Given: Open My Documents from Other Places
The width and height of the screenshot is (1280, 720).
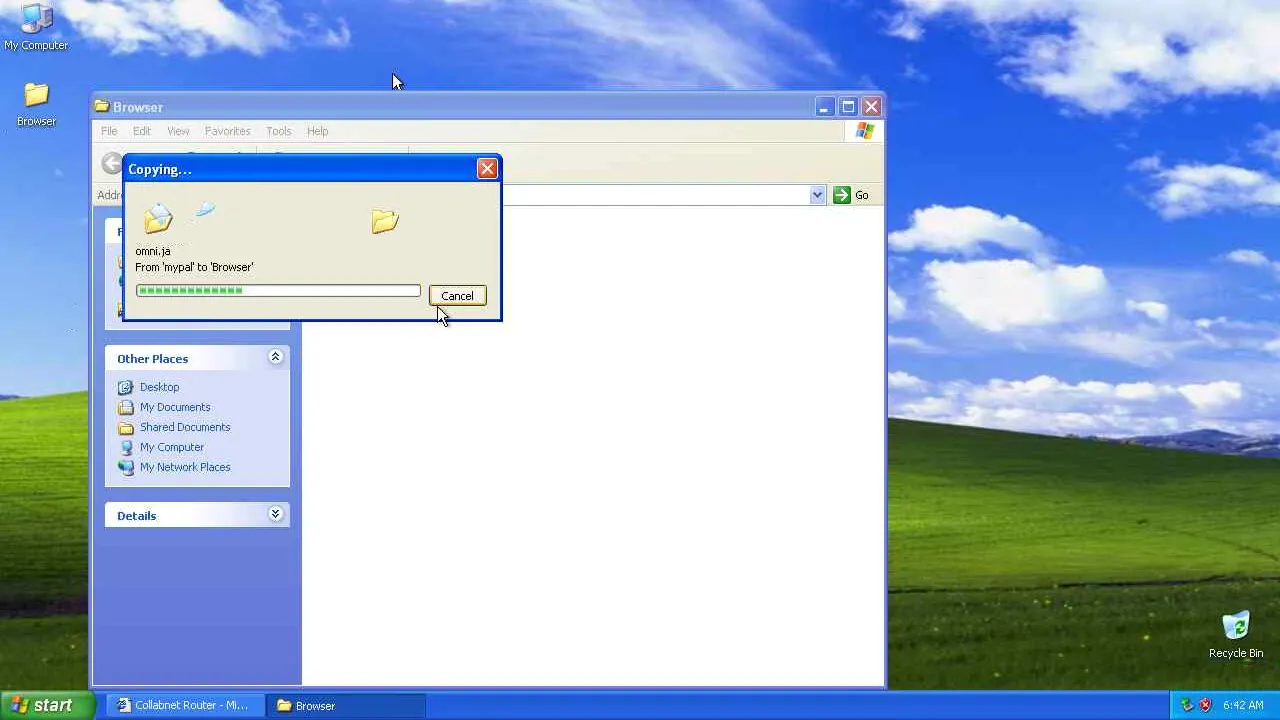Looking at the screenshot, I should [x=175, y=407].
